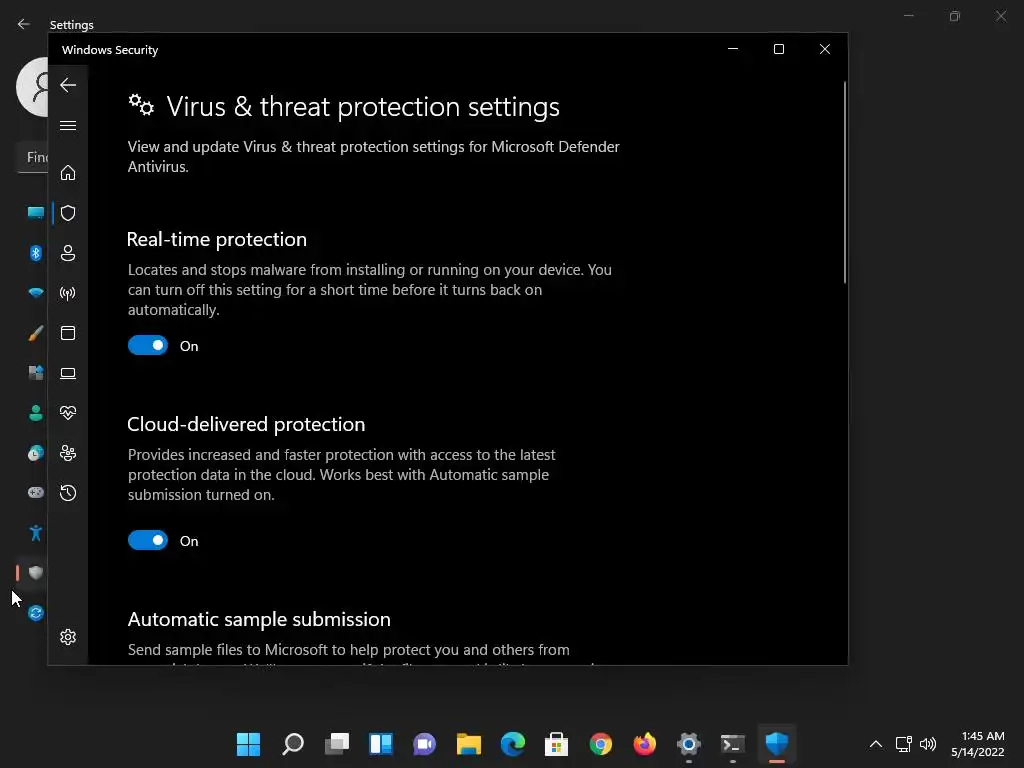The image size is (1024, 768).
Task: Open Device security laptop icon
Action: [x=68, y=374]
